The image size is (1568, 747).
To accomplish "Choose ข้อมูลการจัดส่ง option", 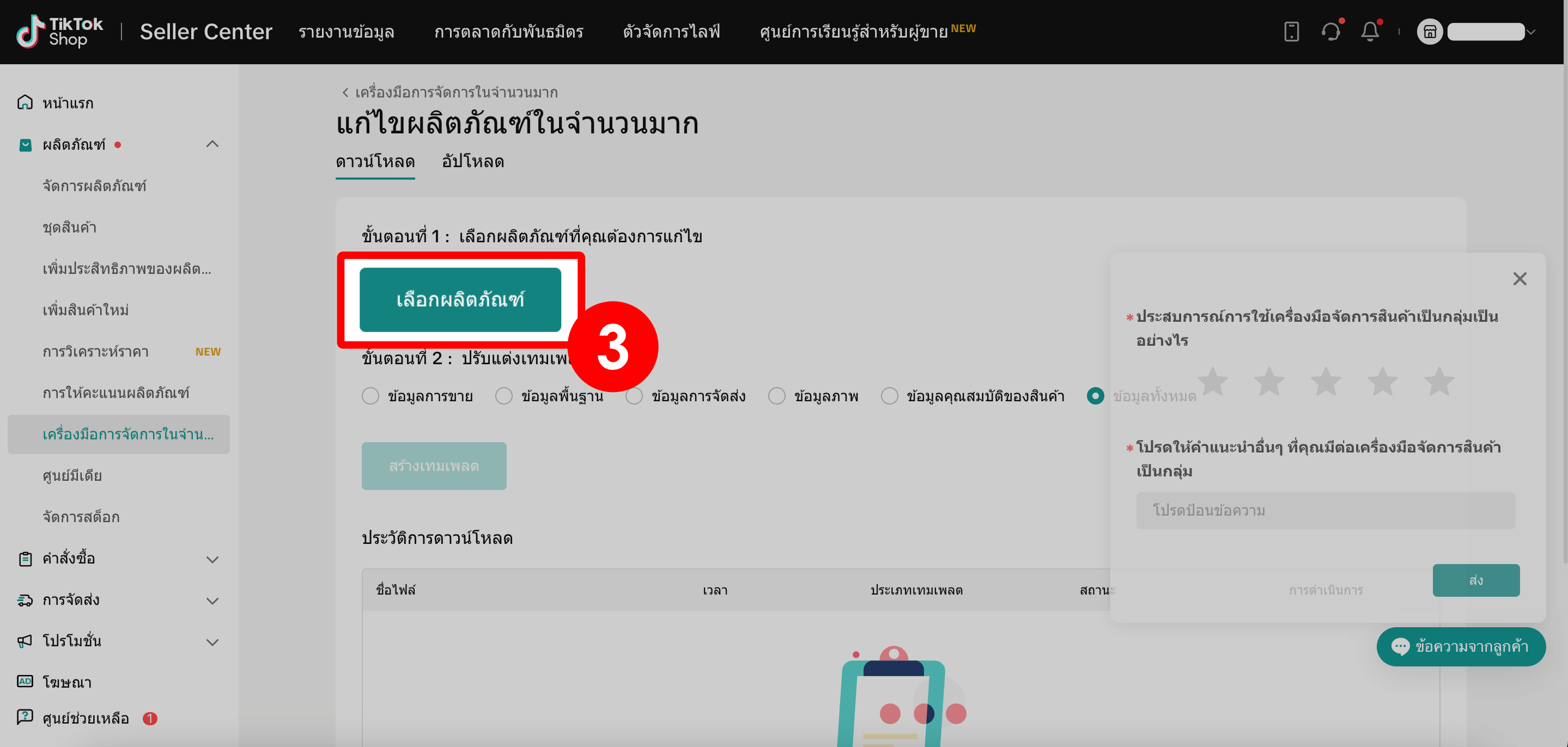I will click(x=634, y=395).
